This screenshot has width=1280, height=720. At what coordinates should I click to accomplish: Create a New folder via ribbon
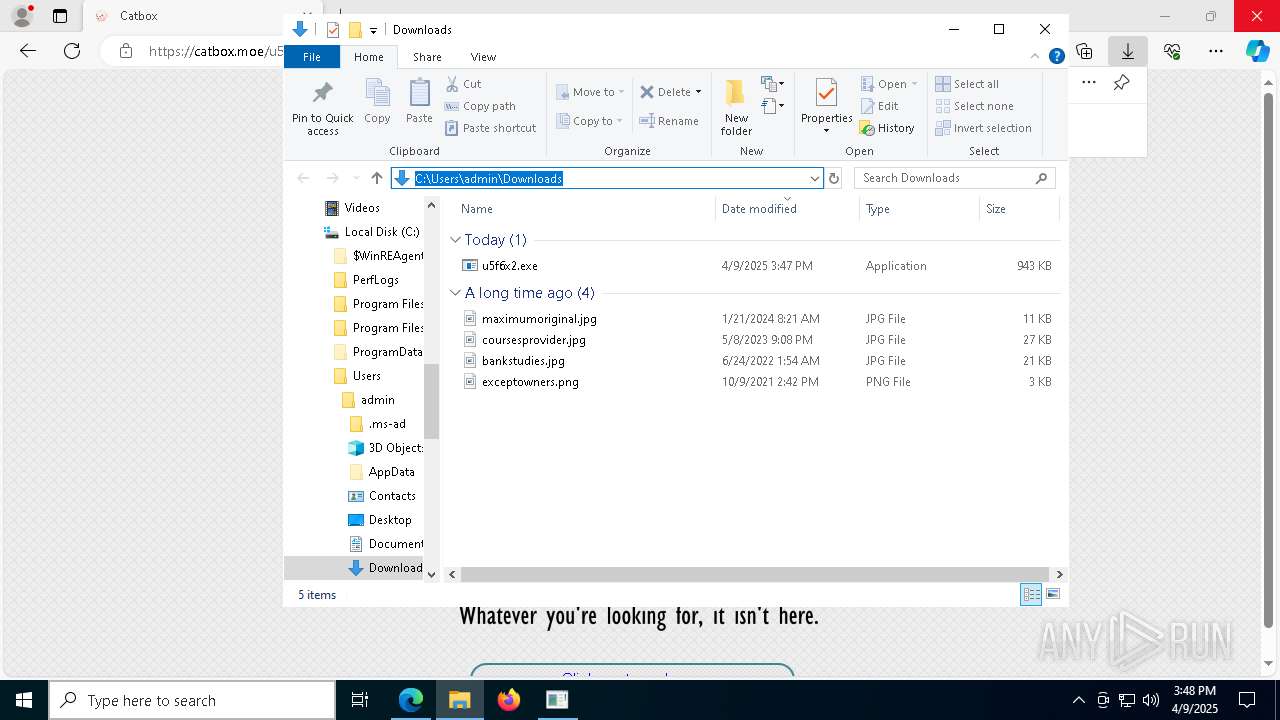pos(736,108)
